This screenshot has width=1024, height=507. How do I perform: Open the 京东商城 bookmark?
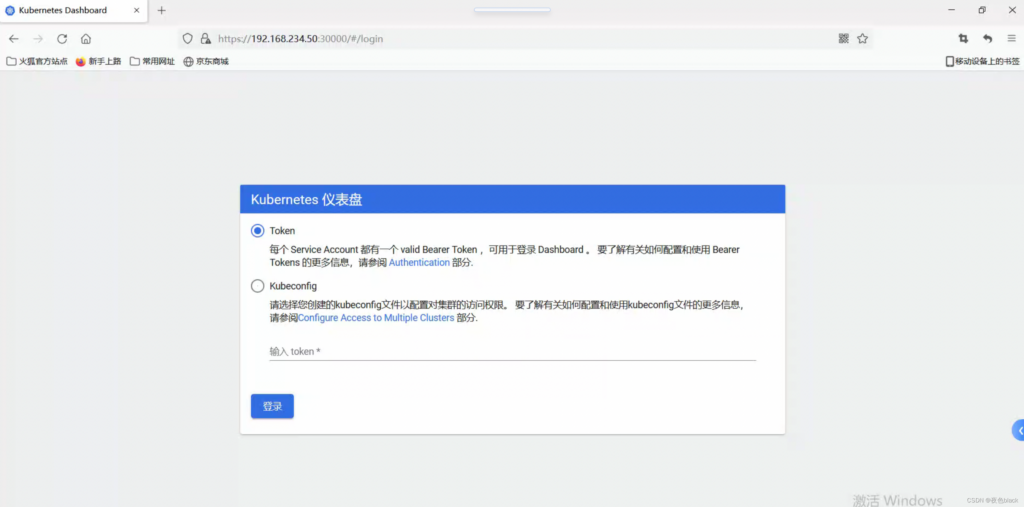pyautogui.click(x=206, y=61)
